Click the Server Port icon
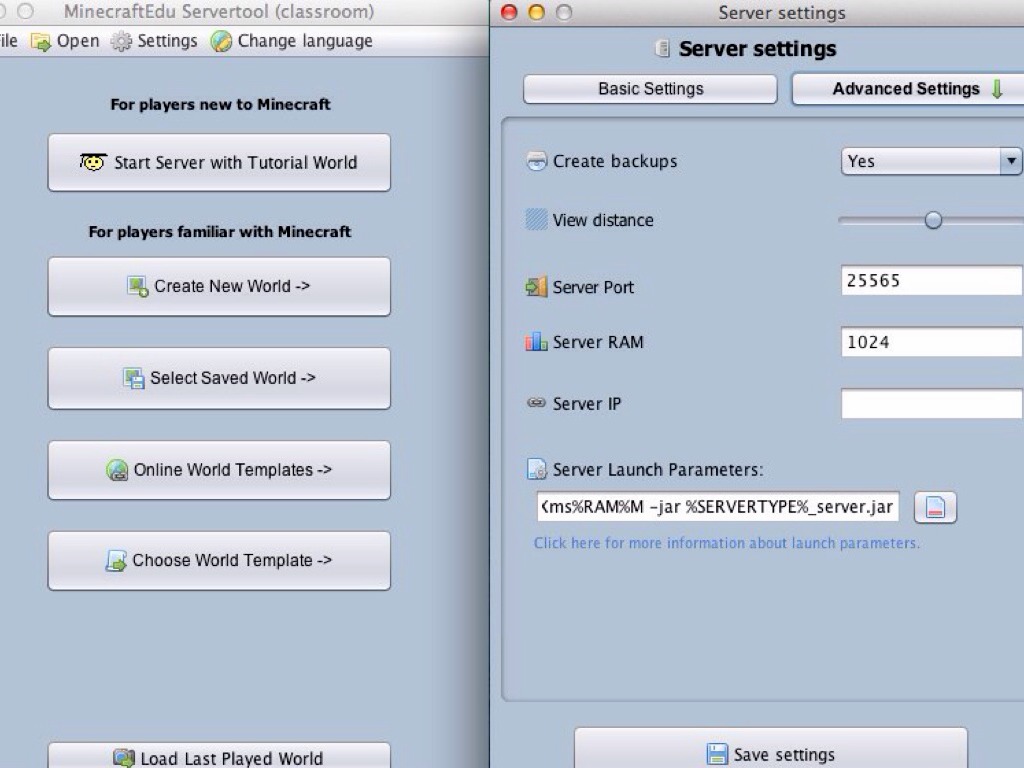 pyautogui.click(x=536, y=287)
